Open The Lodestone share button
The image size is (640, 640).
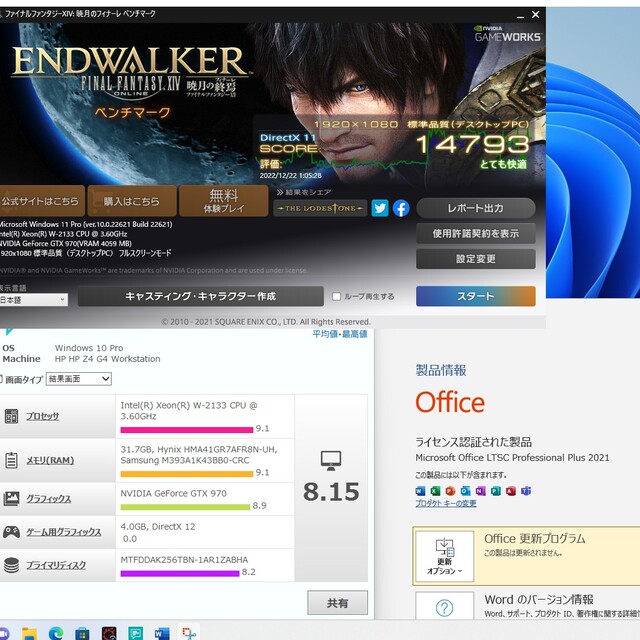click(x=320, y=208)
